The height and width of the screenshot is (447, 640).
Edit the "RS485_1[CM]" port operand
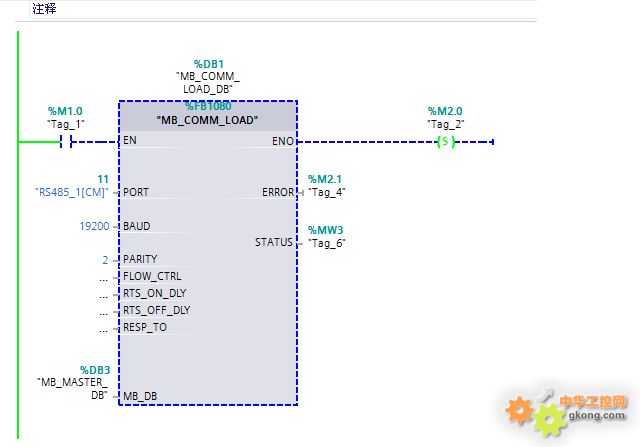pos(72,192)
